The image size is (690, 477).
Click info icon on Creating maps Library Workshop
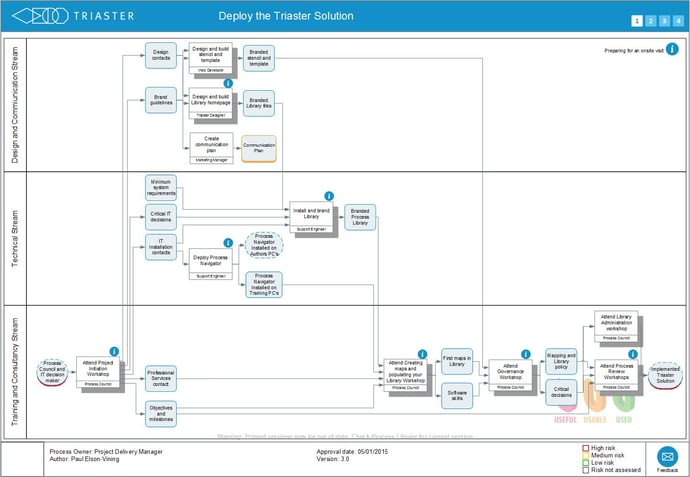(x=422, y=354)
